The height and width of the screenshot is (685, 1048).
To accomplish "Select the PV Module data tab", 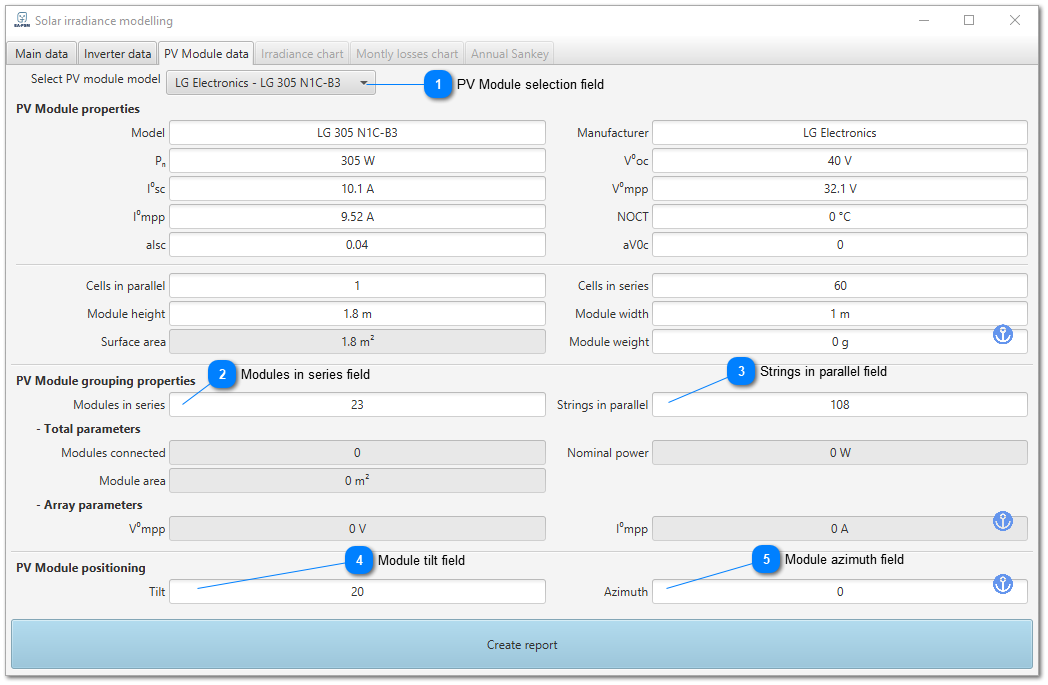I will (x=206, y=54).
